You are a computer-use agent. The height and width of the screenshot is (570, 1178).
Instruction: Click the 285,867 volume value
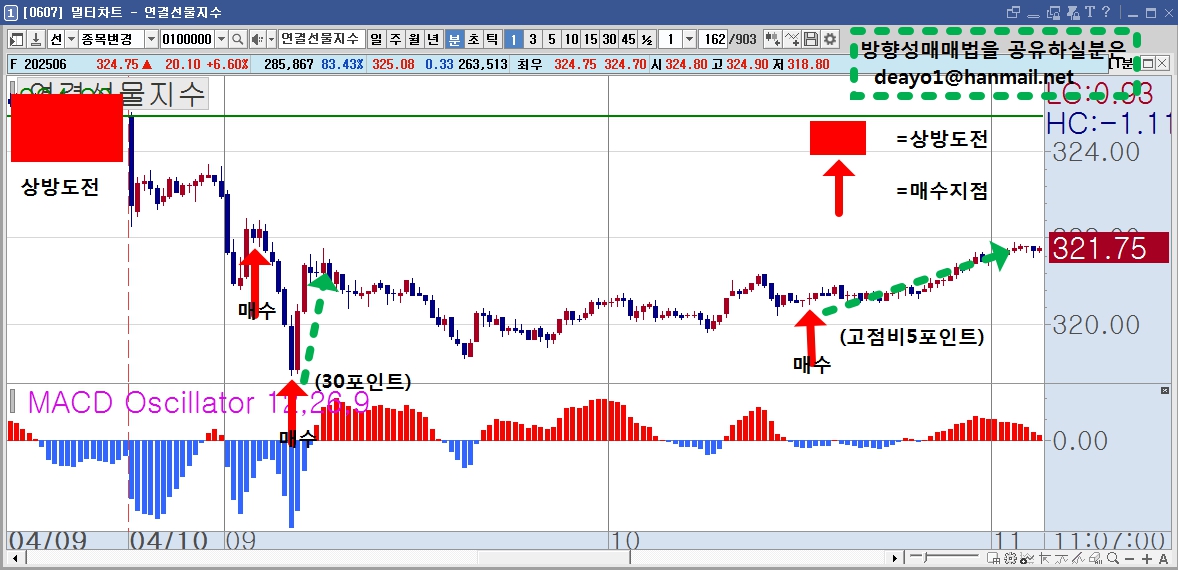click(x=288, y=65)
